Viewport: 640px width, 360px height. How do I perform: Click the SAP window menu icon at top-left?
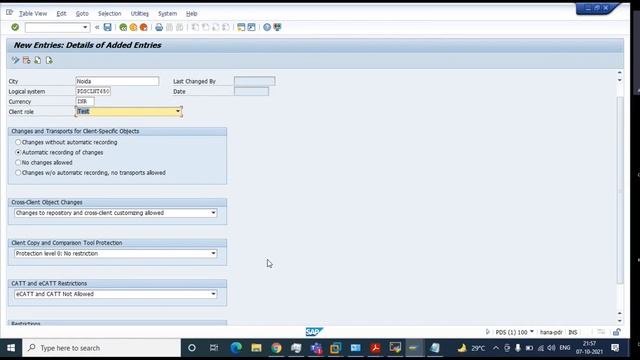tap(9, 13)
